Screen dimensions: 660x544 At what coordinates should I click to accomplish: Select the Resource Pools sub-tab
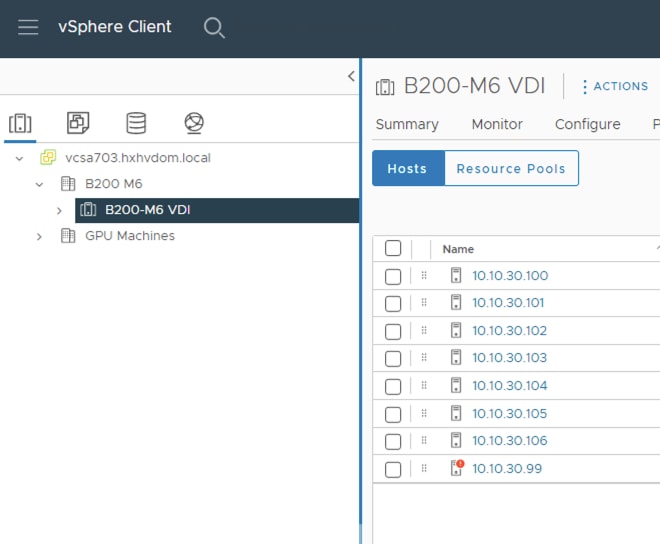pos(511,168)
